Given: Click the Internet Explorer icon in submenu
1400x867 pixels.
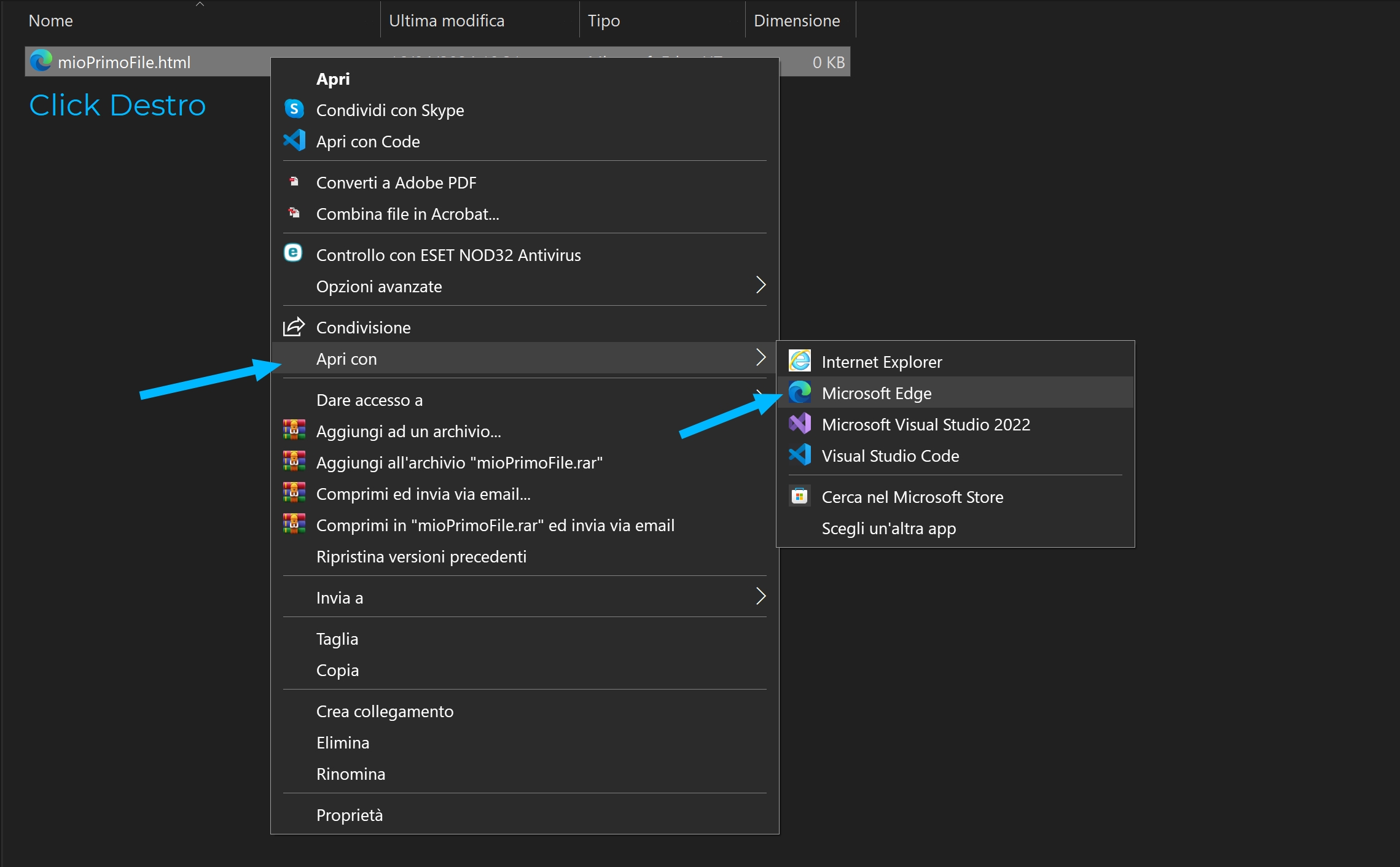Looking at the screenshot, I should [800, 361].
